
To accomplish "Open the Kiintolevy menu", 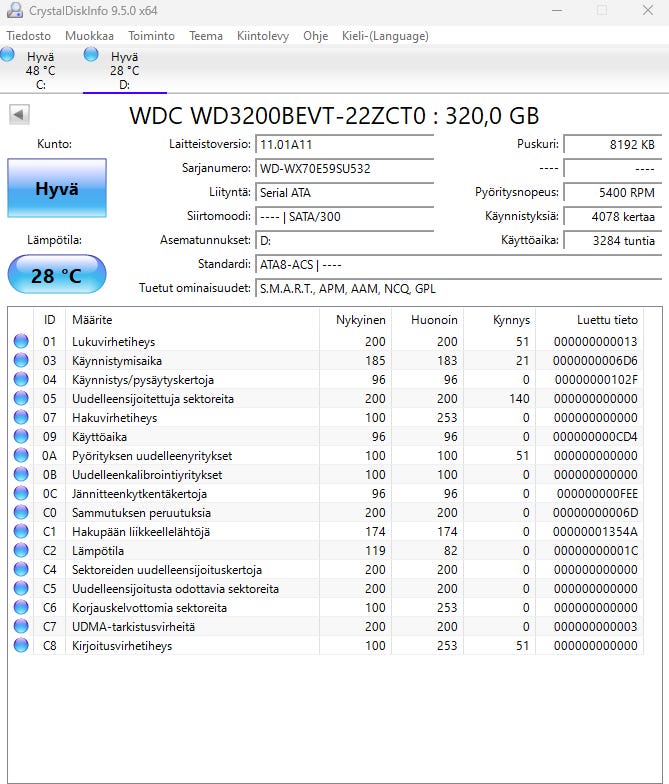I will click(263, 36).
